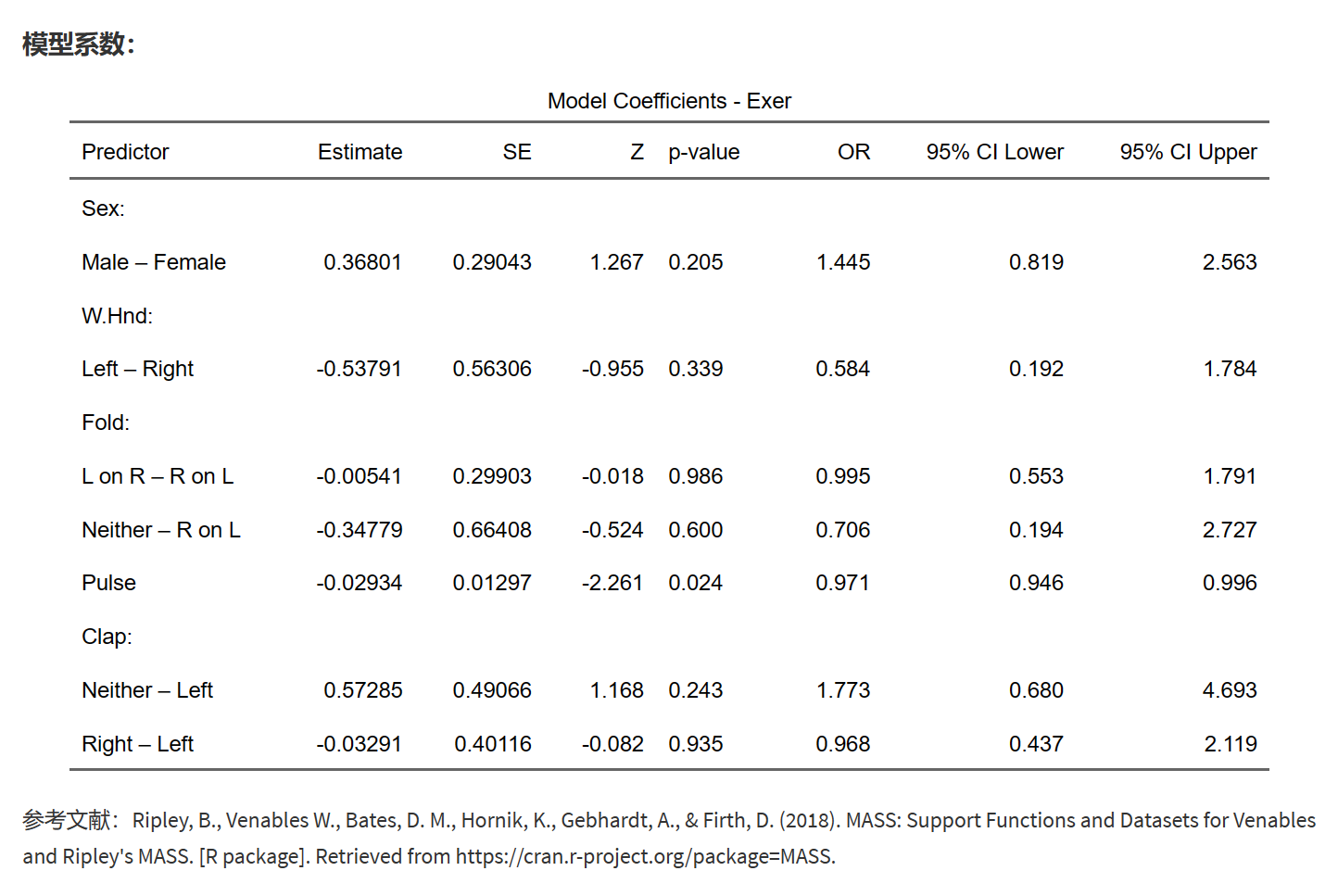This screenshot has width=1338, height=896.
Task: Select the Pulse predictor row label
Action: [109, 583]
